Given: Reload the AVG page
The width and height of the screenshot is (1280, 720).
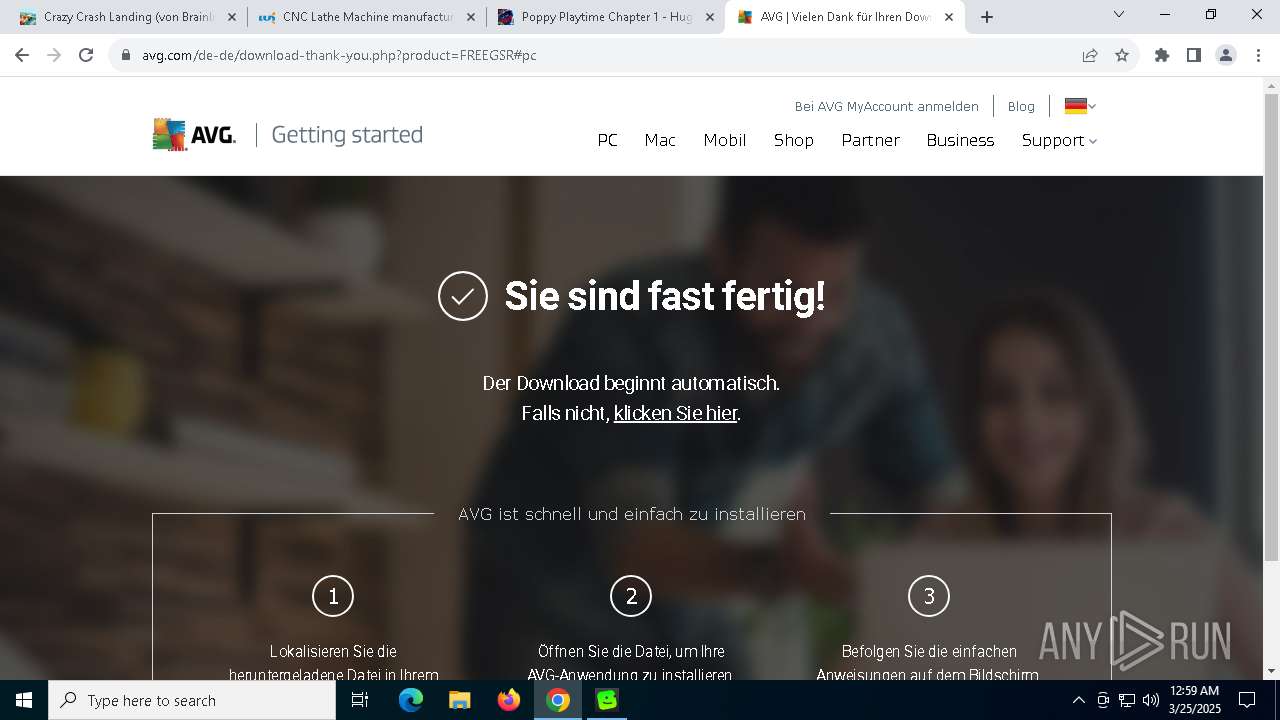Looking at the screenshot, I should point(86,55).
